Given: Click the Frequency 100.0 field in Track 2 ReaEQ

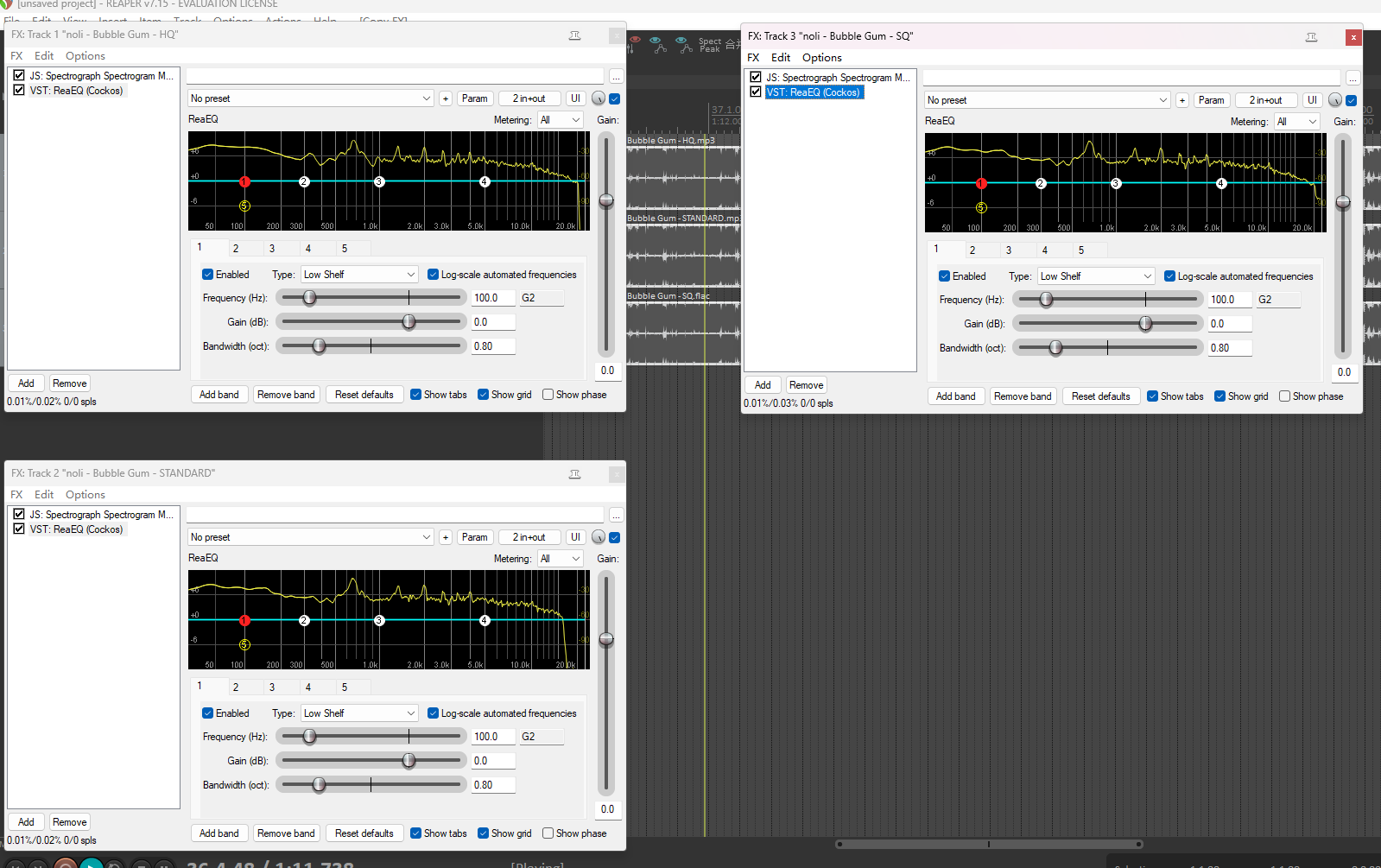Looking at the screenshot, I should click(x=493, y=737).
